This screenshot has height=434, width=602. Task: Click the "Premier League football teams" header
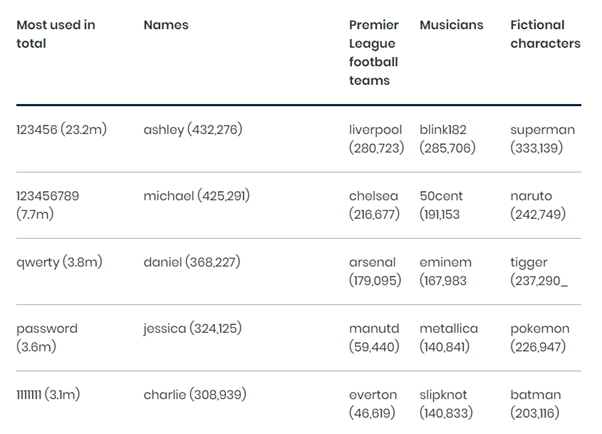coord(373,53)
